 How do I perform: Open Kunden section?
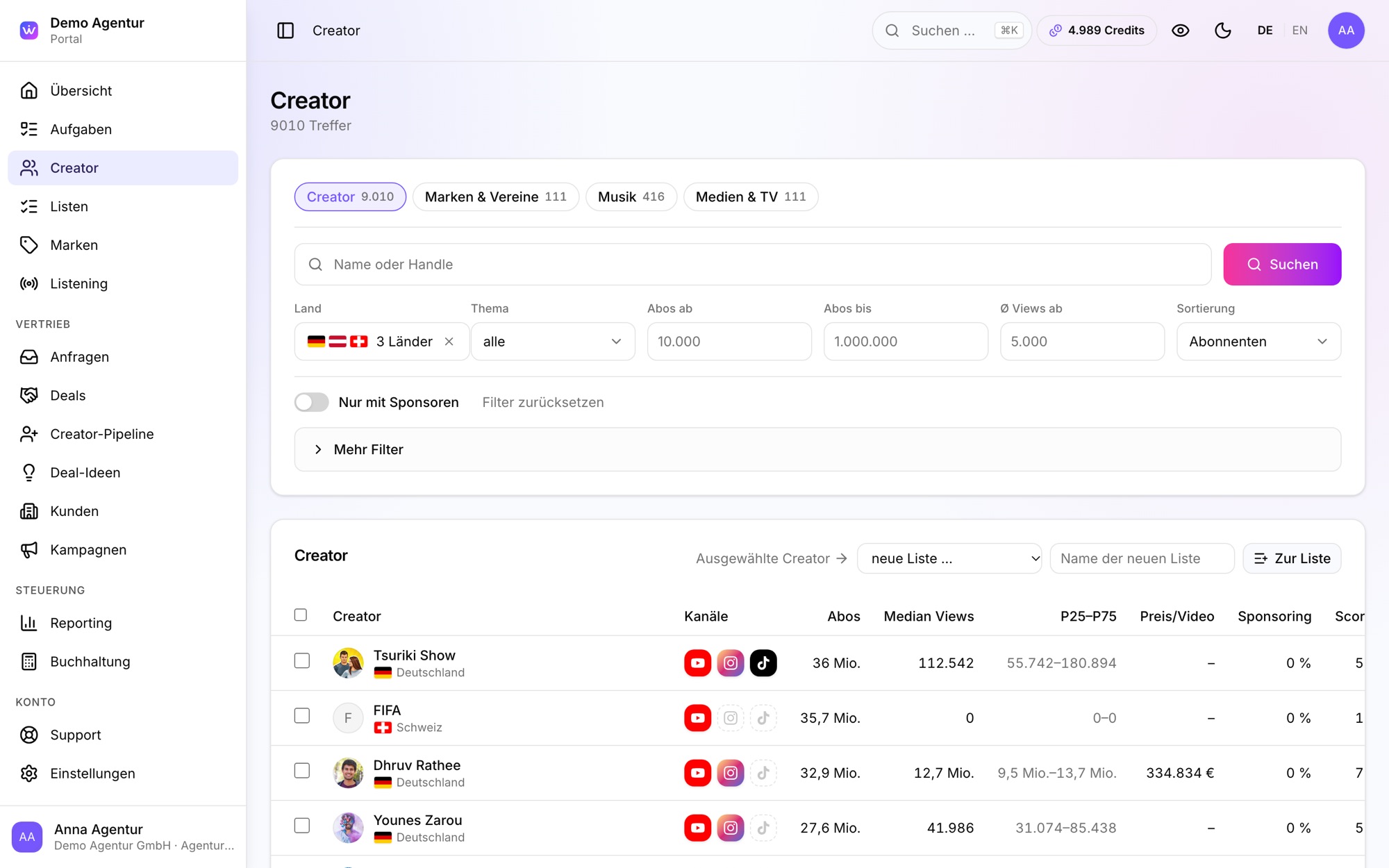tap(123, 511)
